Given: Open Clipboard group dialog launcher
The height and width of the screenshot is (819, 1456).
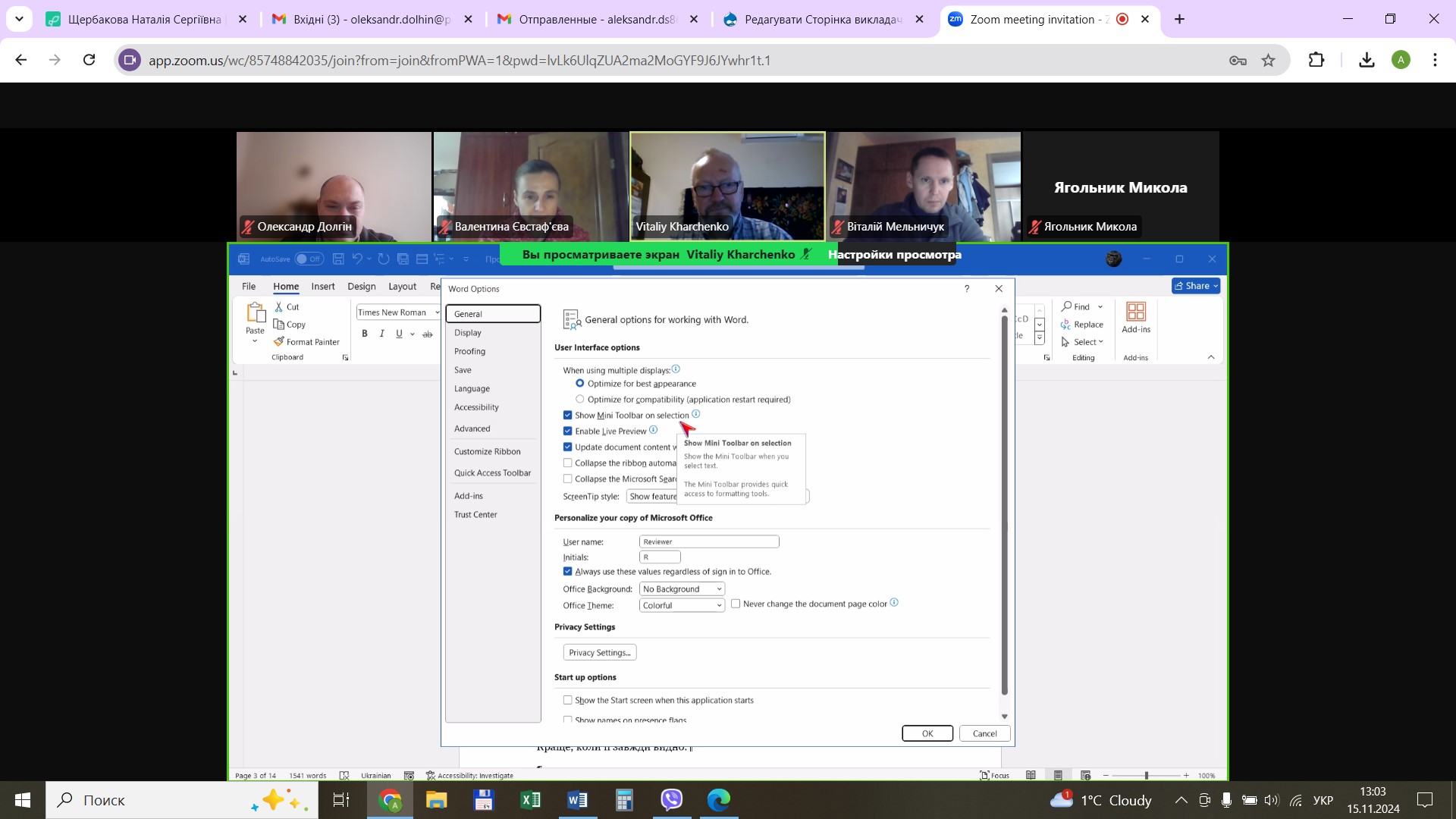Looking at the screenshot, I should [x=345, y=357].
